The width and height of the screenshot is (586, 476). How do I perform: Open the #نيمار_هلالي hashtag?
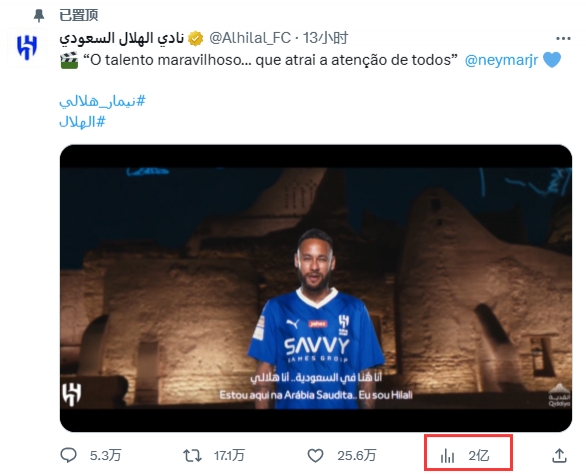(102, 101)
